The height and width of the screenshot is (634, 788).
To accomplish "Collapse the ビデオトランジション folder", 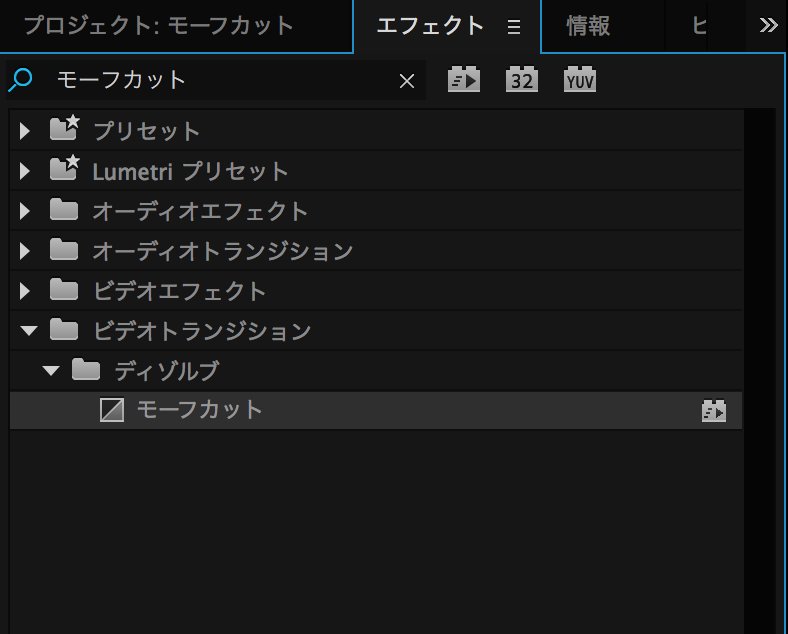I will point(27,331).
